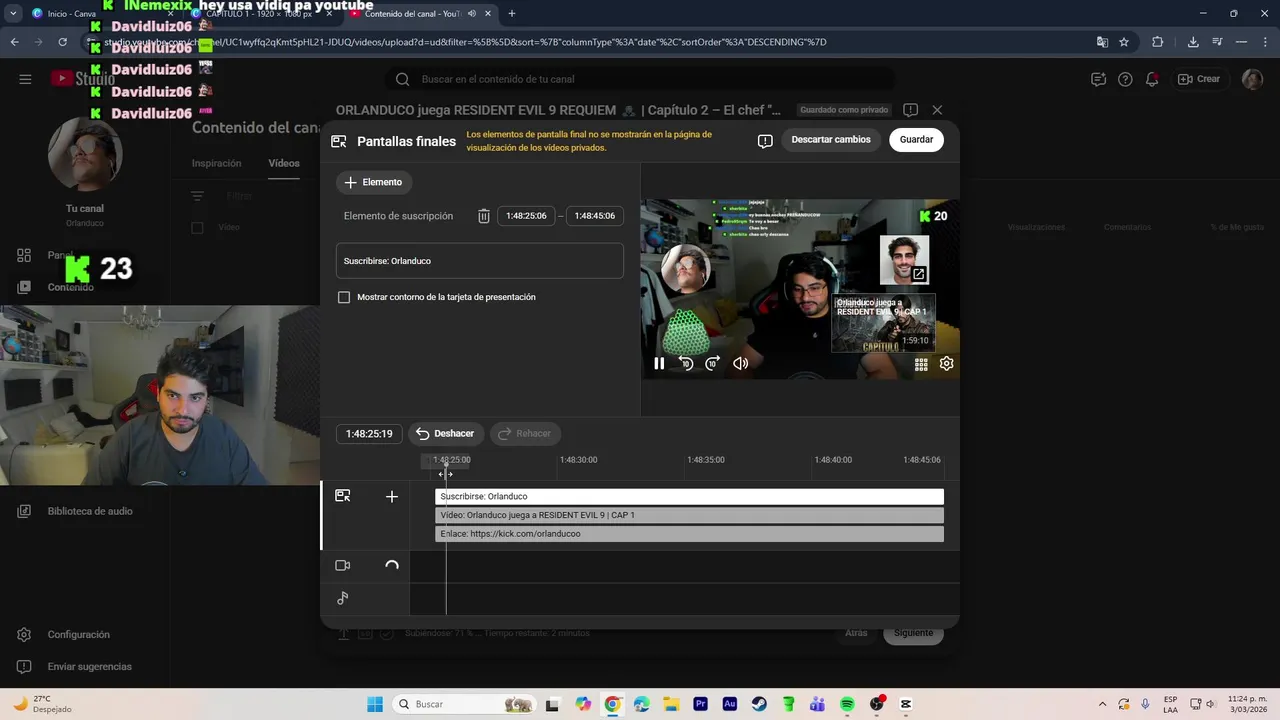Save end screens with Guardar
Viewport: 1280px width, 720px height.
pyautogui.click(x=916, y=140)
